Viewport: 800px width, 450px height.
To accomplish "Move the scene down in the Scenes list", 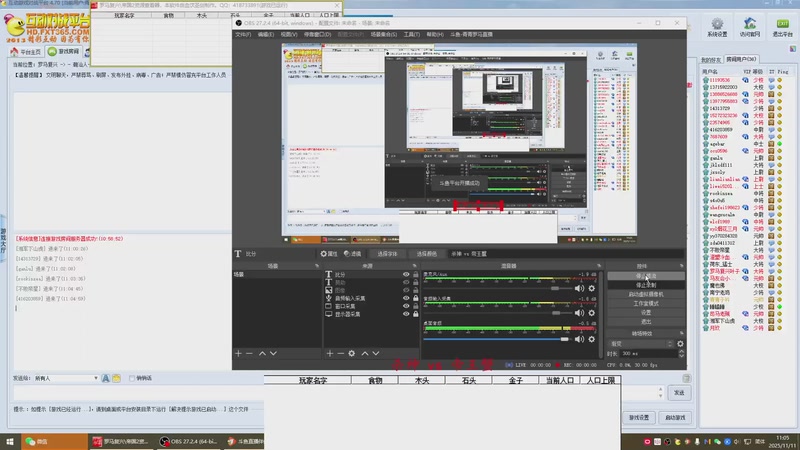I will point(273,353).
